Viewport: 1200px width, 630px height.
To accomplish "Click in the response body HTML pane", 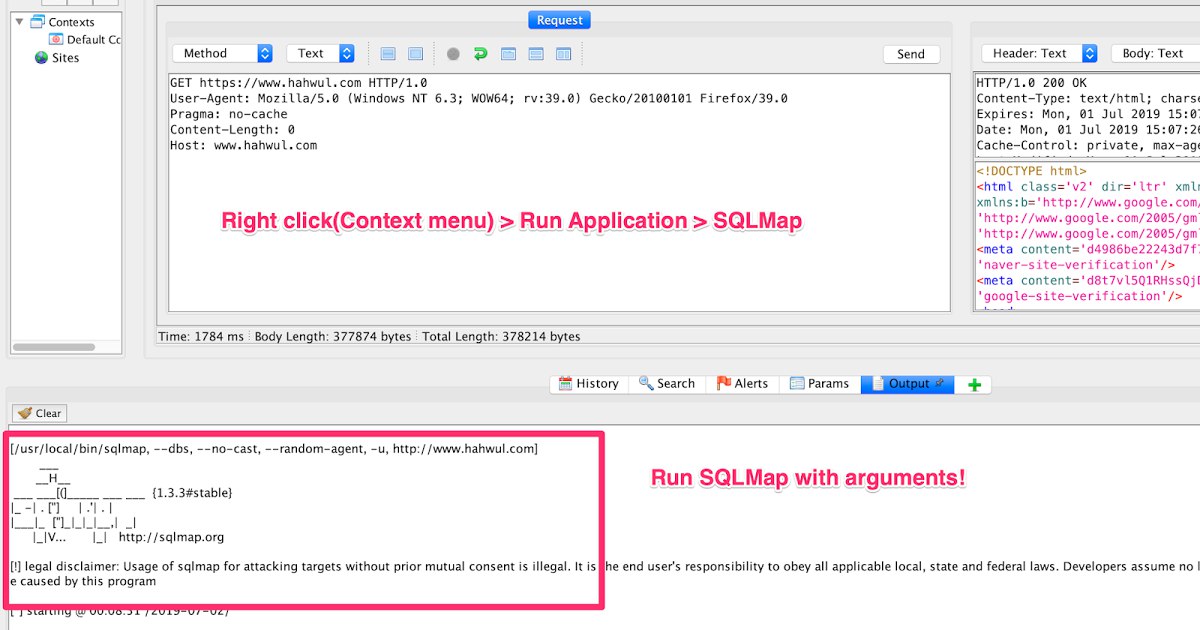I will pos(1087,235).
